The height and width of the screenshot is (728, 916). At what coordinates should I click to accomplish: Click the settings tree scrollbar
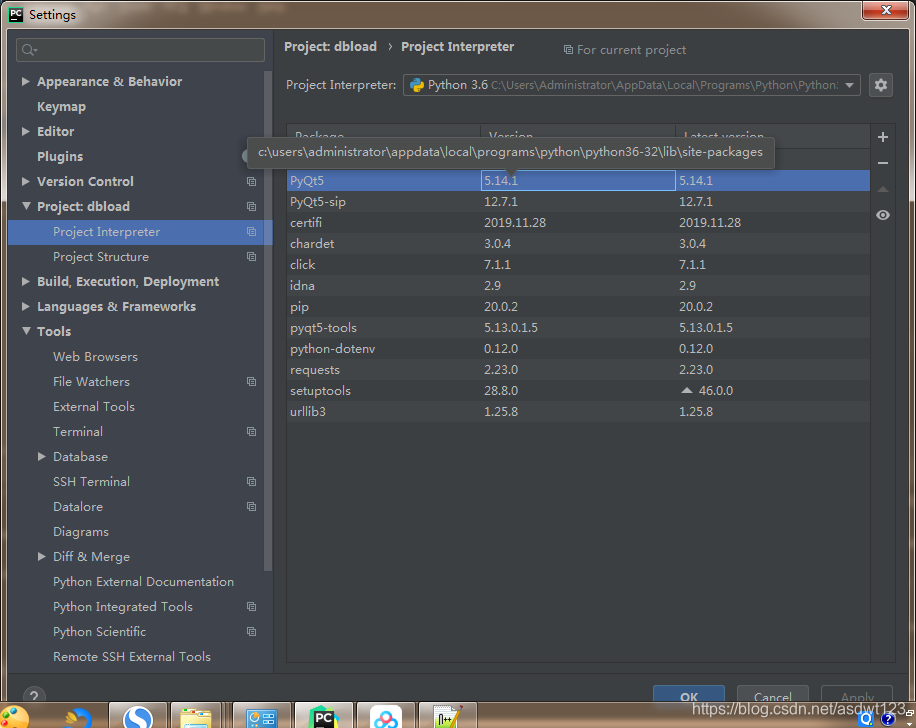268,320
